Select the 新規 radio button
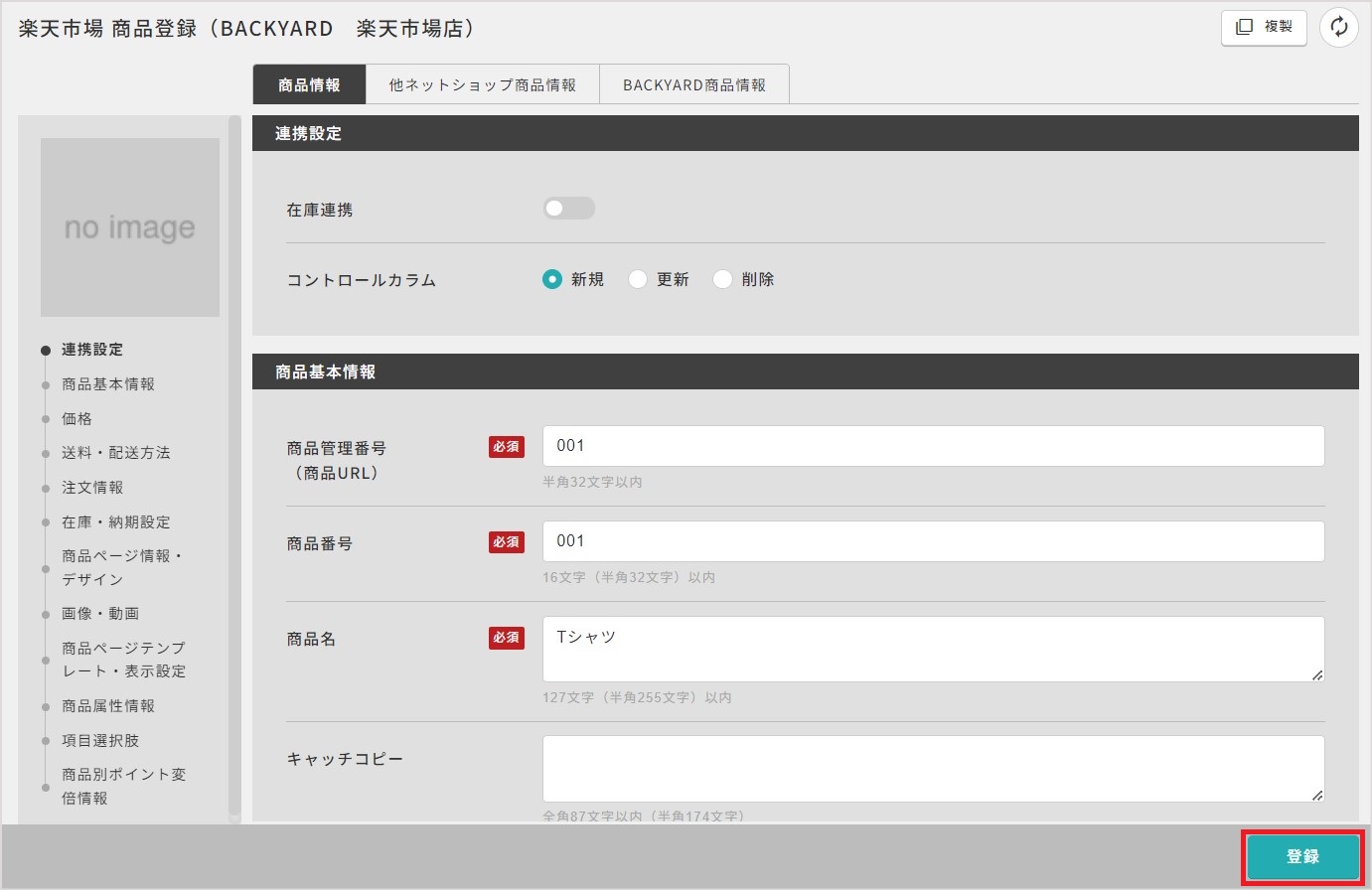 [552, 279]
